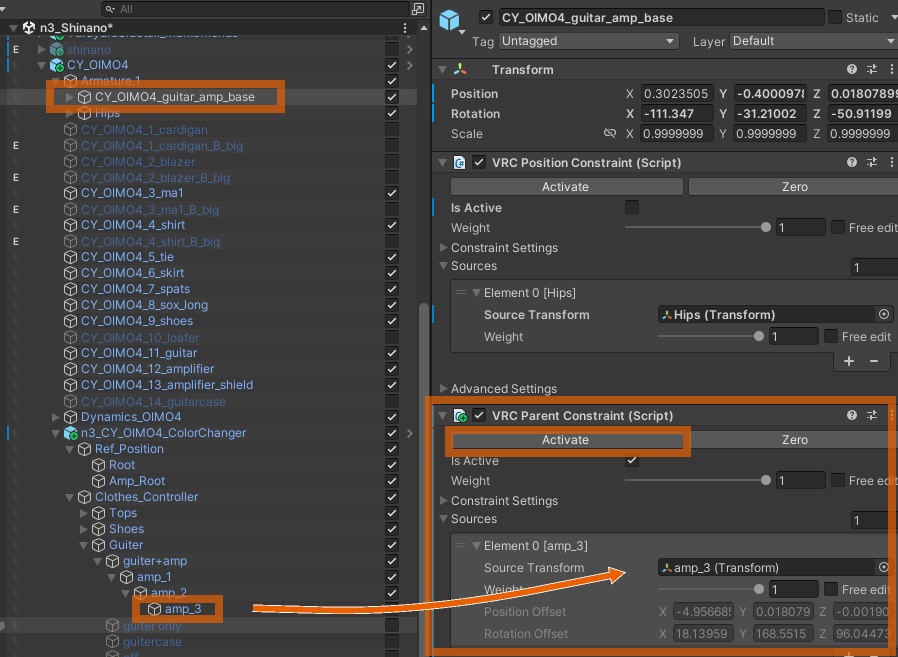The height and width of the screenshot is (657, 898).
Task: Disable the VRC Position Constraint component checkbox
Action: click(x=479, y=163)
